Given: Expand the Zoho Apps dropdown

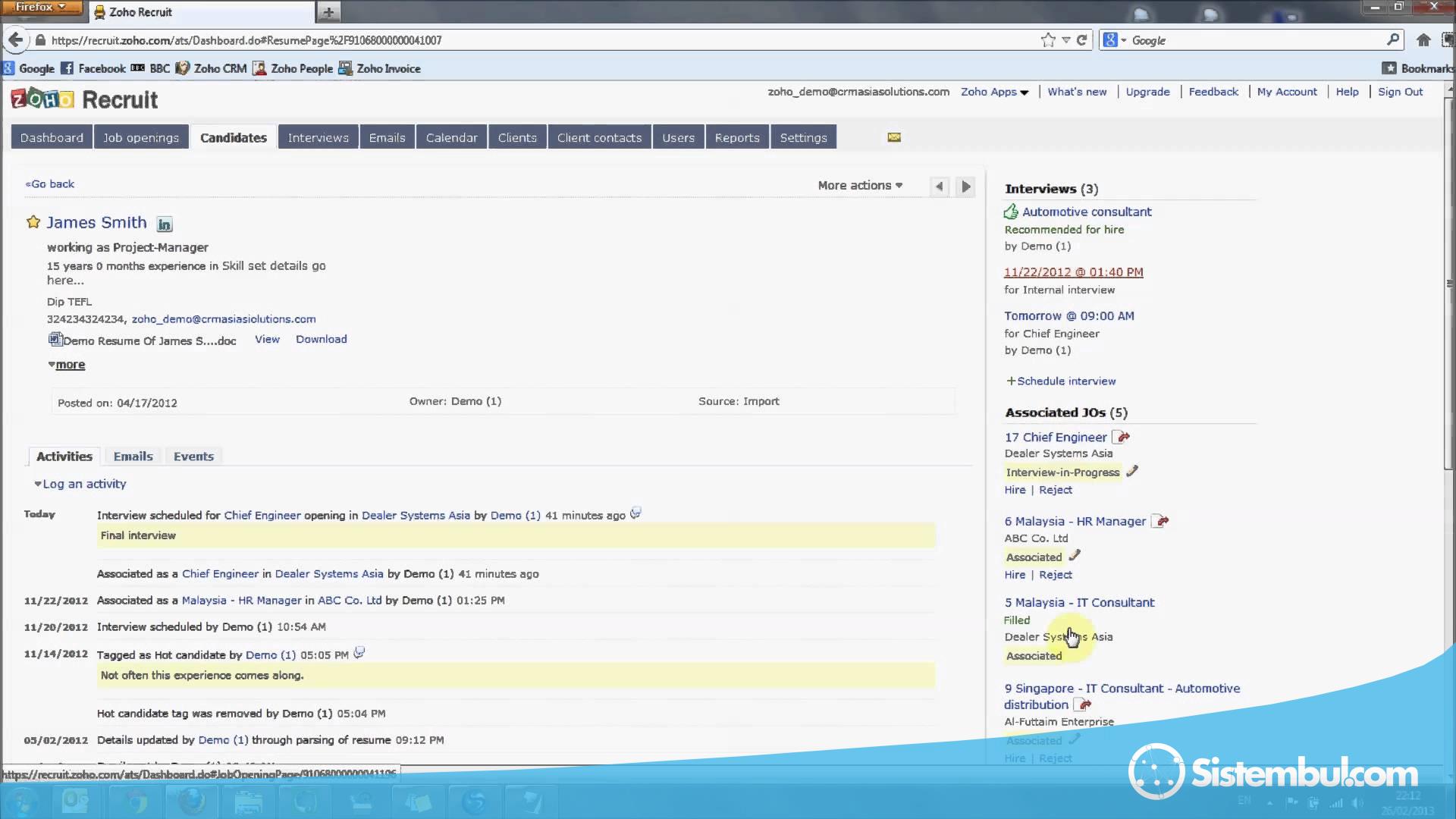Looking at the screenshot, I should tap(994, 92).
